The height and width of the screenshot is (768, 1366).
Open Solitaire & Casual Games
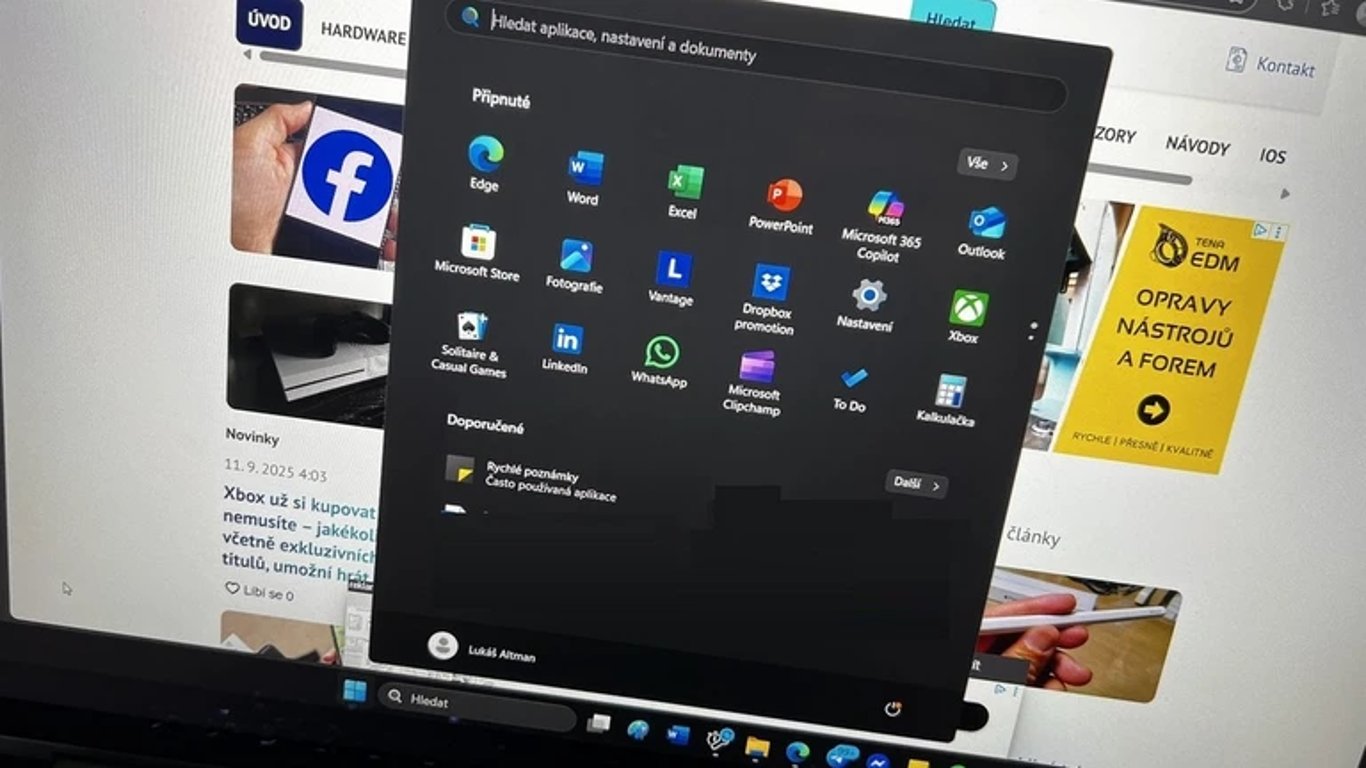pos(469,344)
